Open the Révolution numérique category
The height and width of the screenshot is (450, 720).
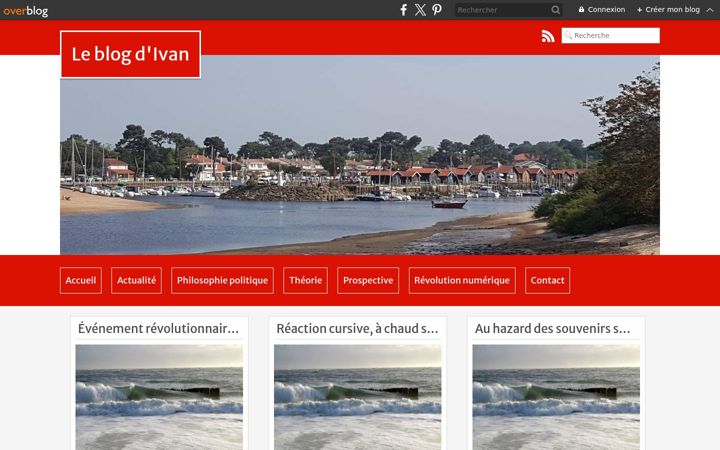click(x=462, y=280)
